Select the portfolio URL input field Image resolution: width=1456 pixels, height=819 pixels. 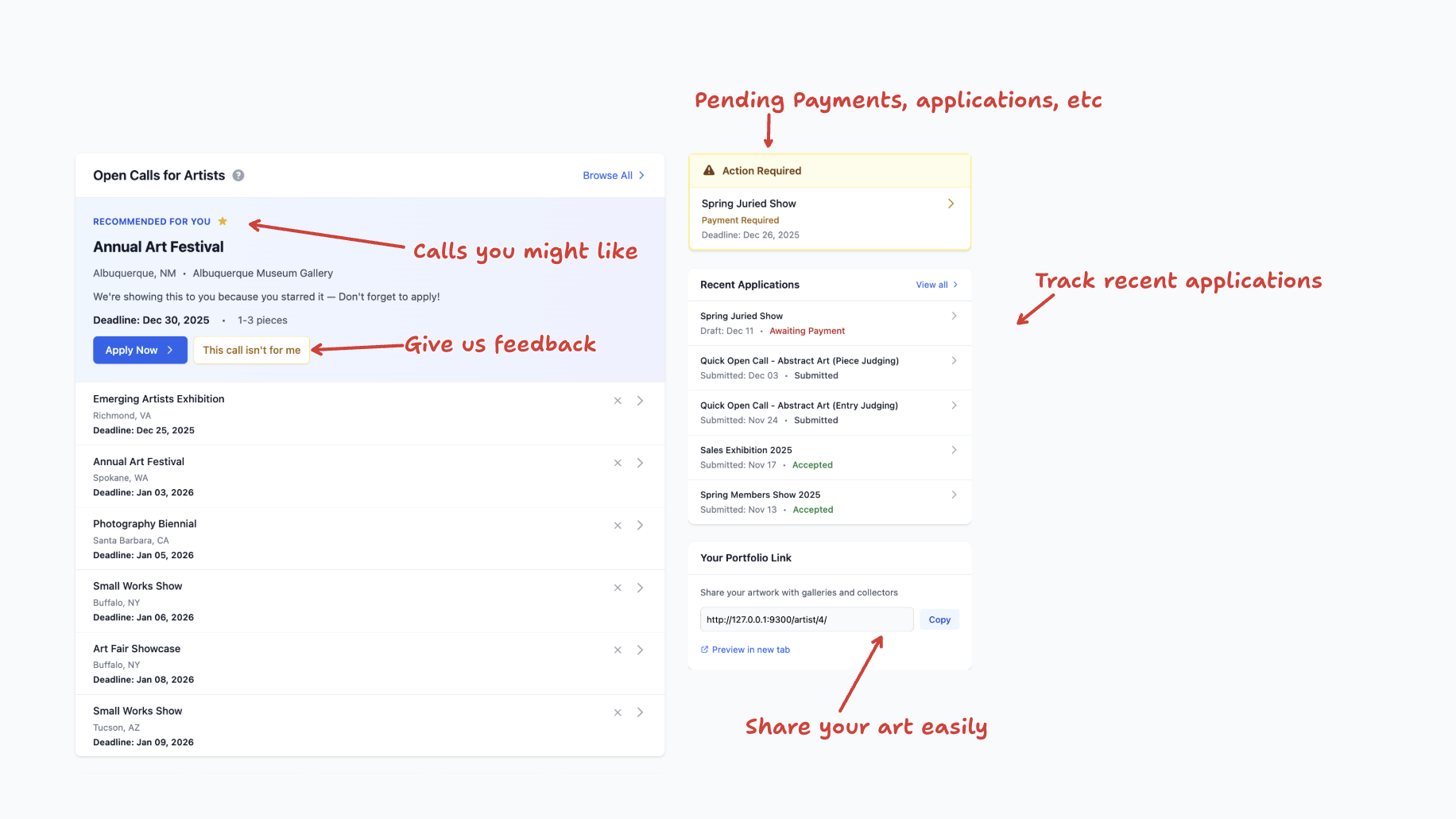[x=806, y=619]
